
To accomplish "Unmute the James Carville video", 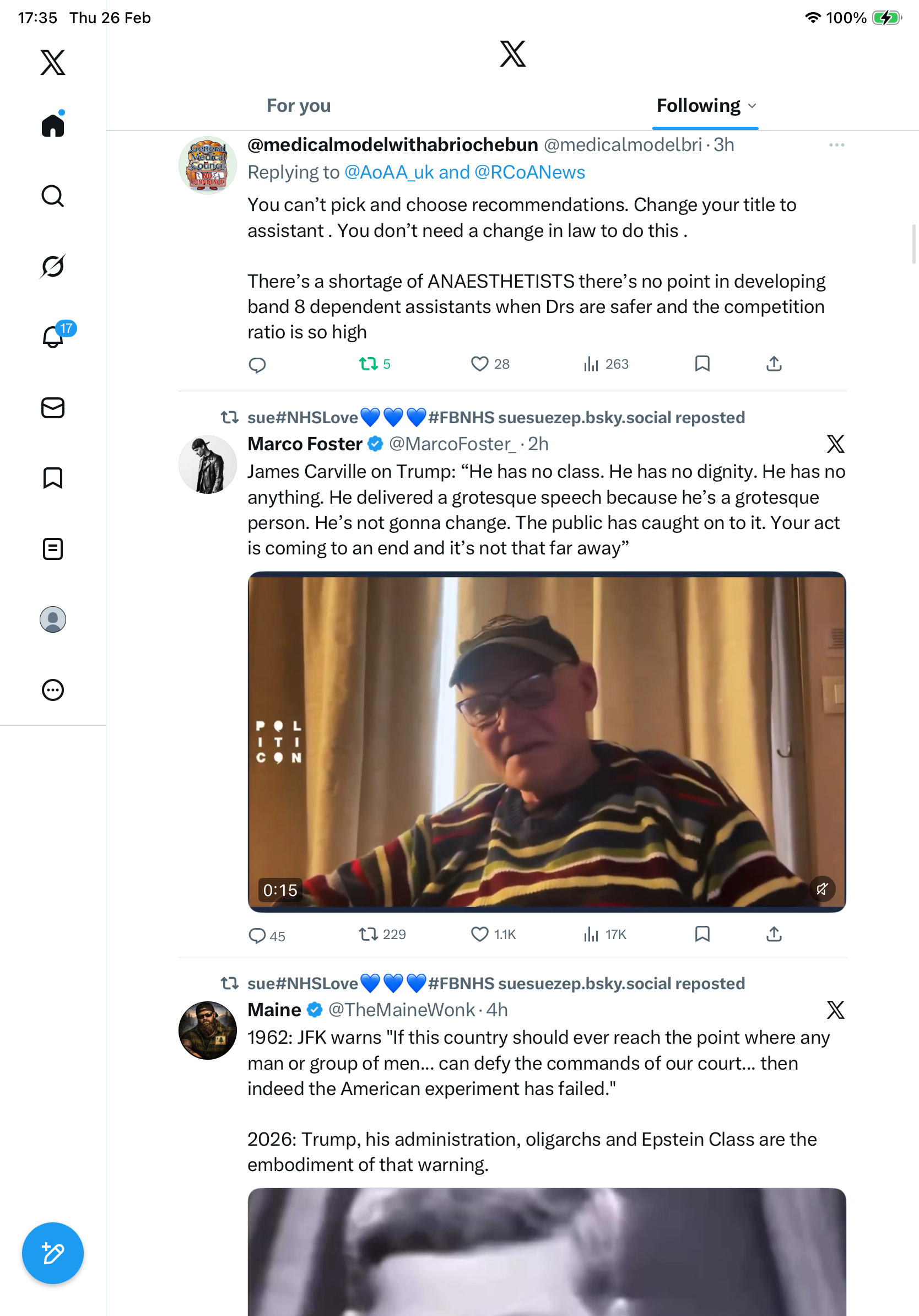I will coord(821,889).
